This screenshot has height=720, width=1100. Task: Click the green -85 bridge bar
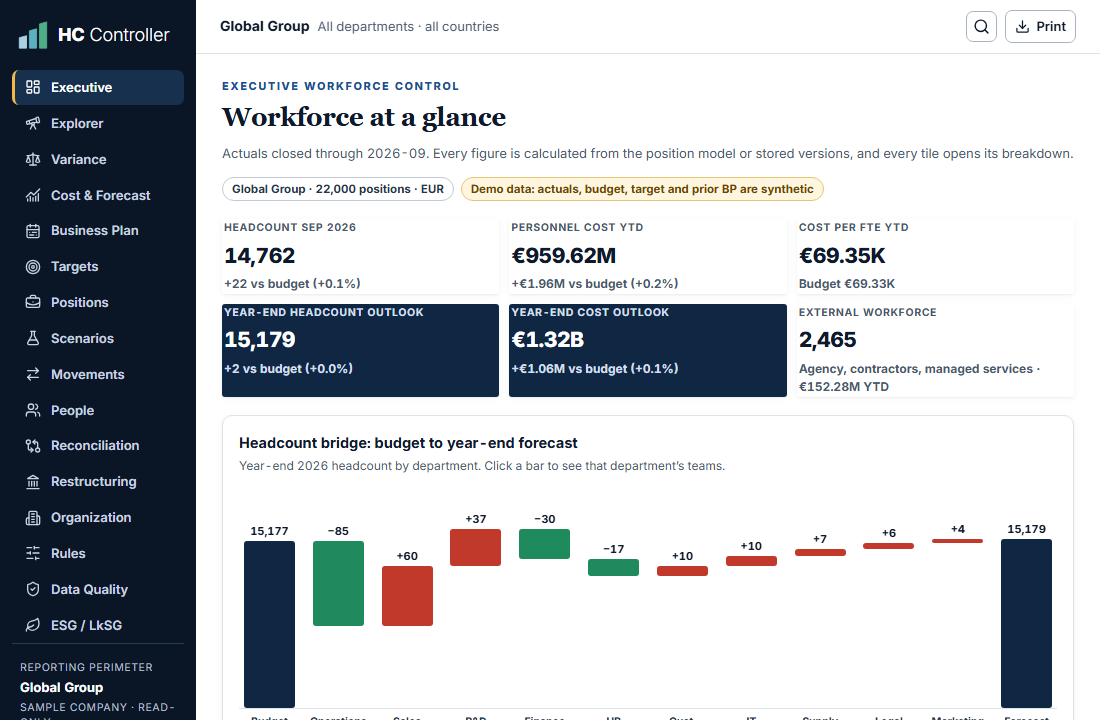coord(338,583)
